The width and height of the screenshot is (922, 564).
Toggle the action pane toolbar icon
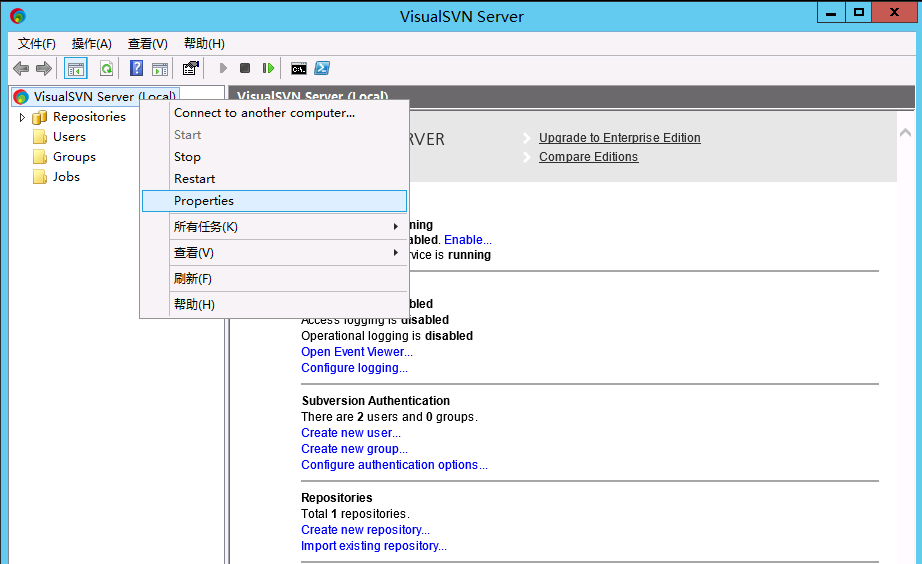tap(160, 69)
